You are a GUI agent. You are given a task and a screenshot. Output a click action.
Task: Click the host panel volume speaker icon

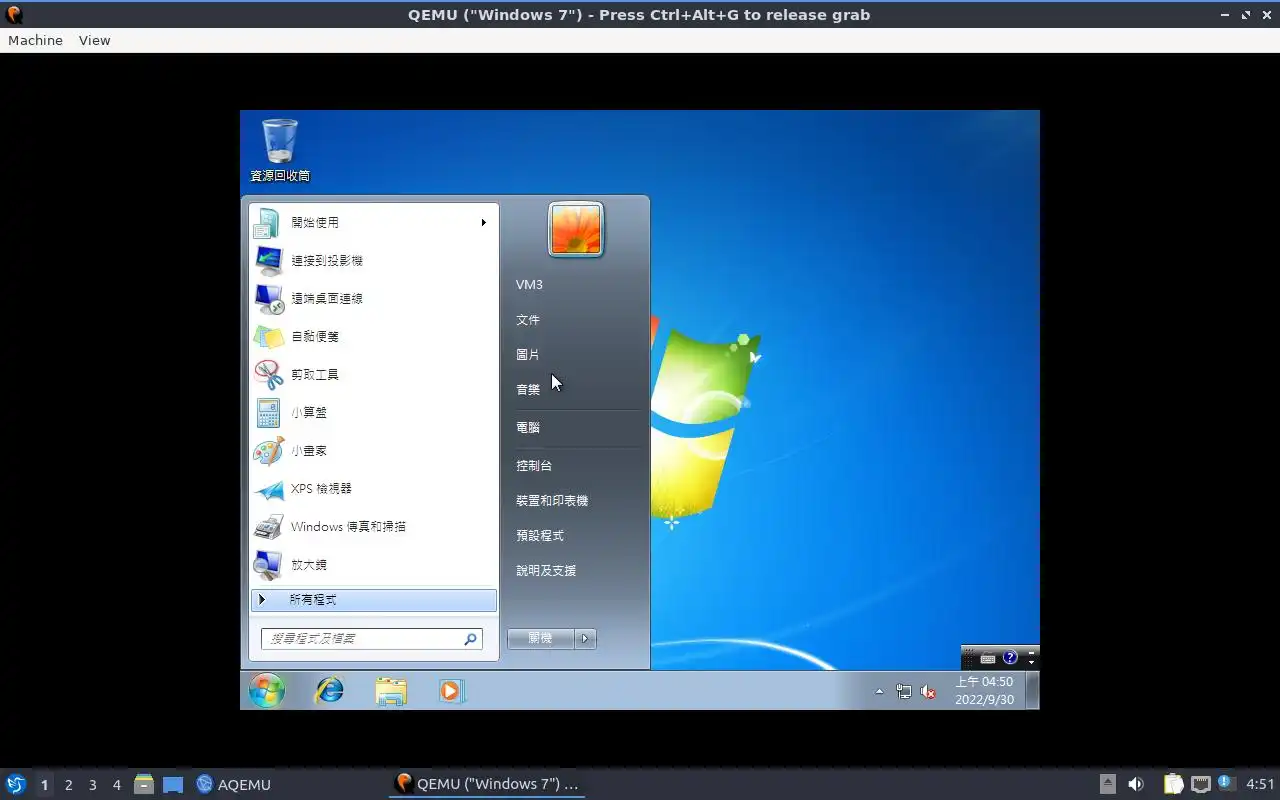click(x=1136, y=784)
